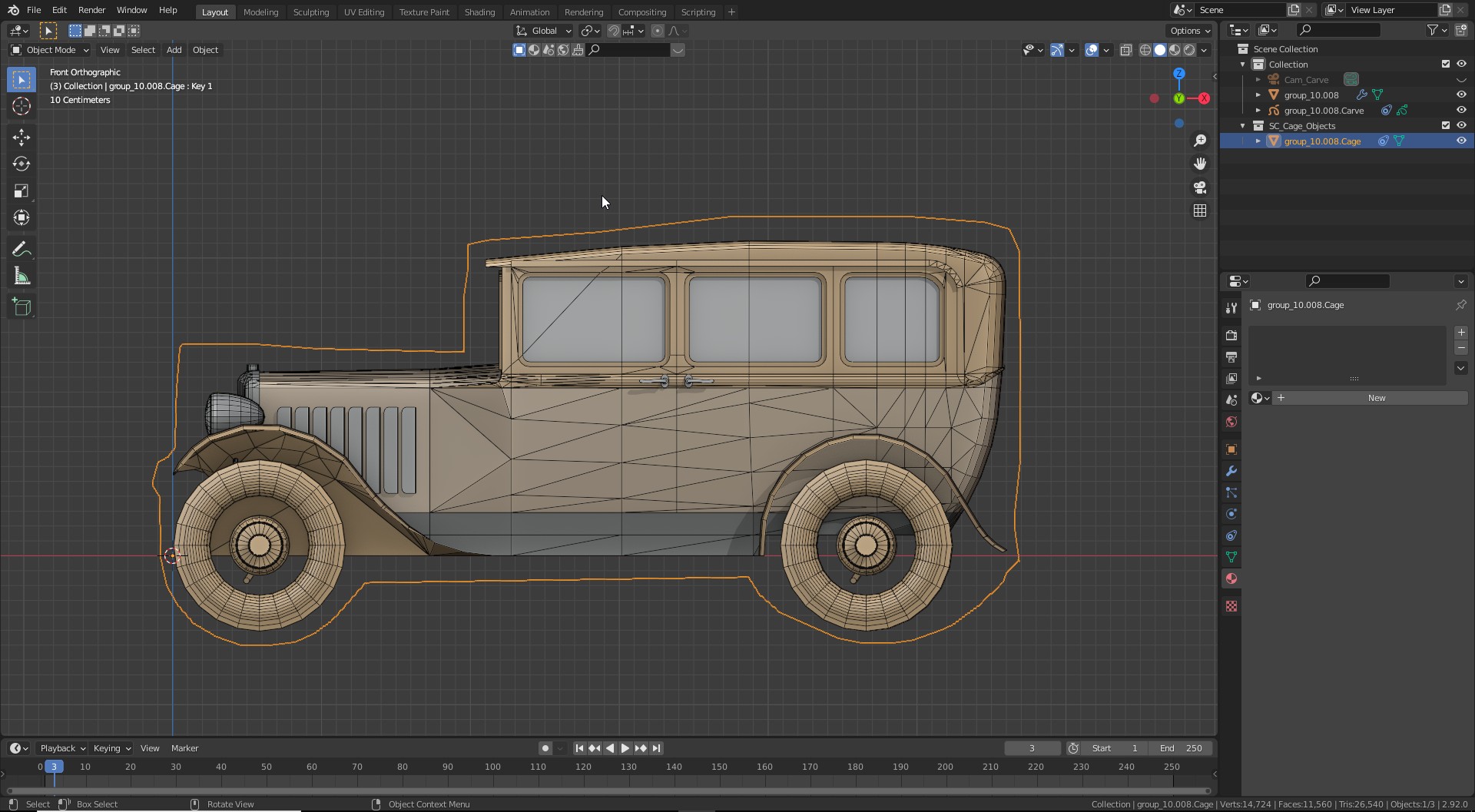
Task: Toggle camera view icon
Action: point(1200,187)
